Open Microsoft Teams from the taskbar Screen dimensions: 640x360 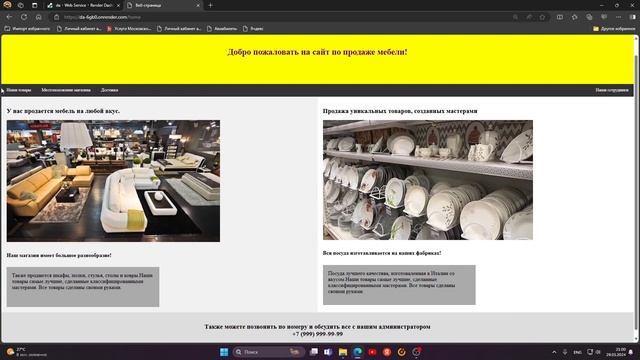pyautogui.click(x=328, y=352)
